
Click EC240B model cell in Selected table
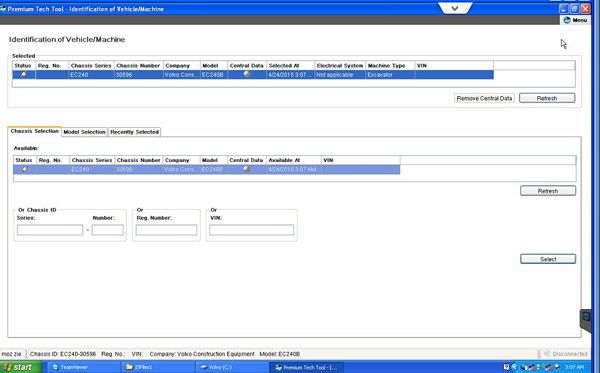pos(214,75)
